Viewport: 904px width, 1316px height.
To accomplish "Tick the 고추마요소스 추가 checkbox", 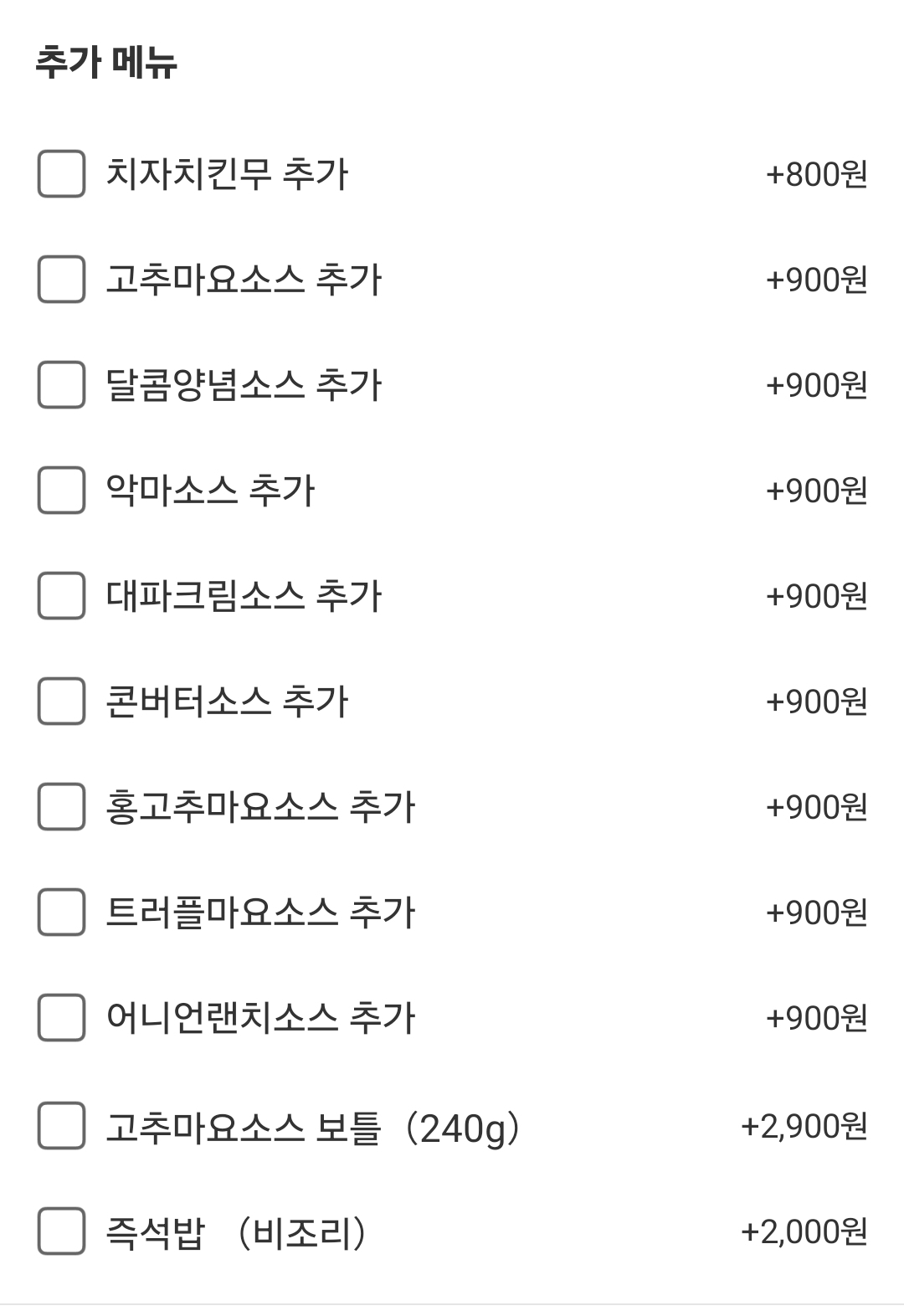I will point(61,280).
